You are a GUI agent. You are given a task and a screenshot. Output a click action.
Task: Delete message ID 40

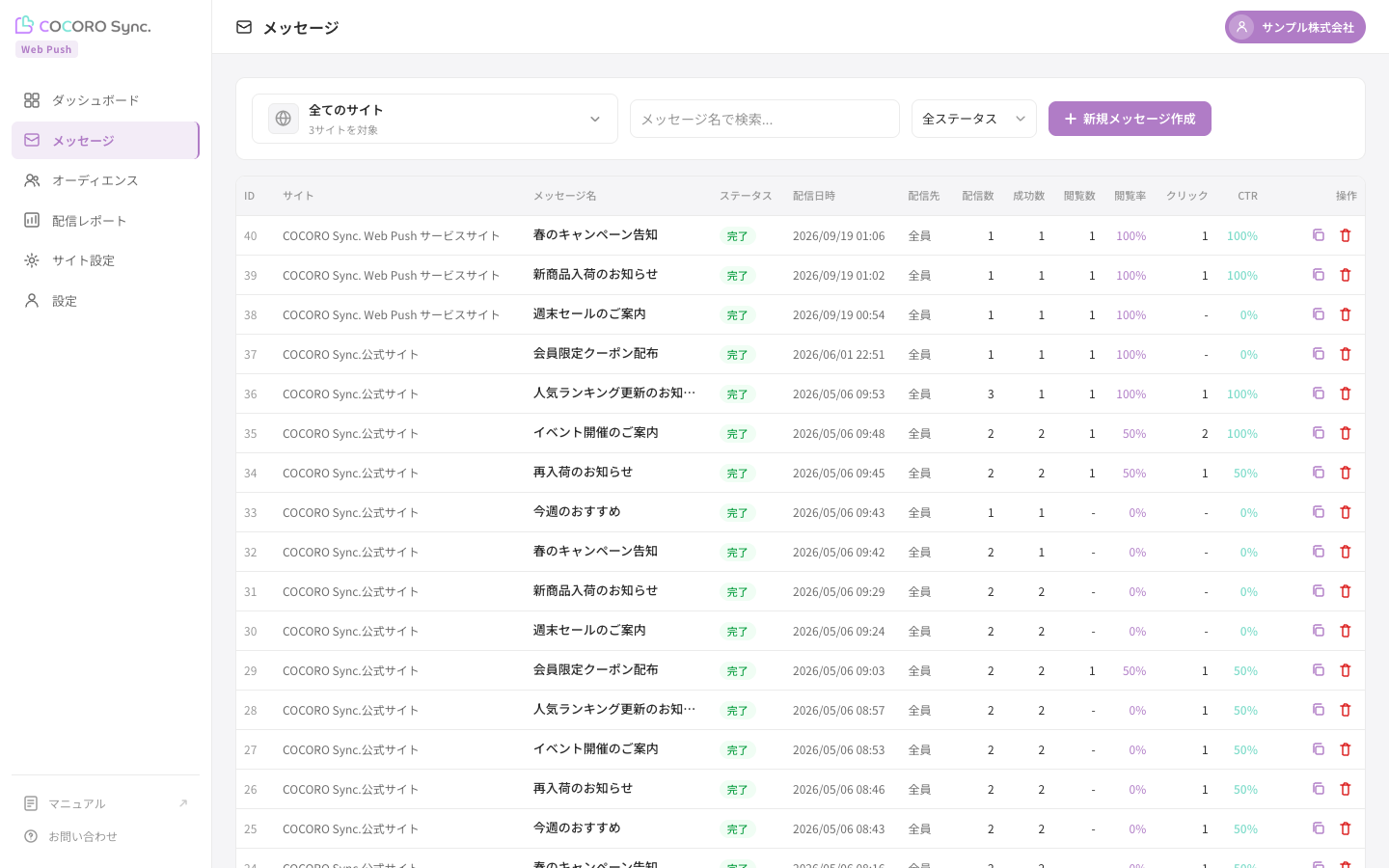coord(1346,235)
